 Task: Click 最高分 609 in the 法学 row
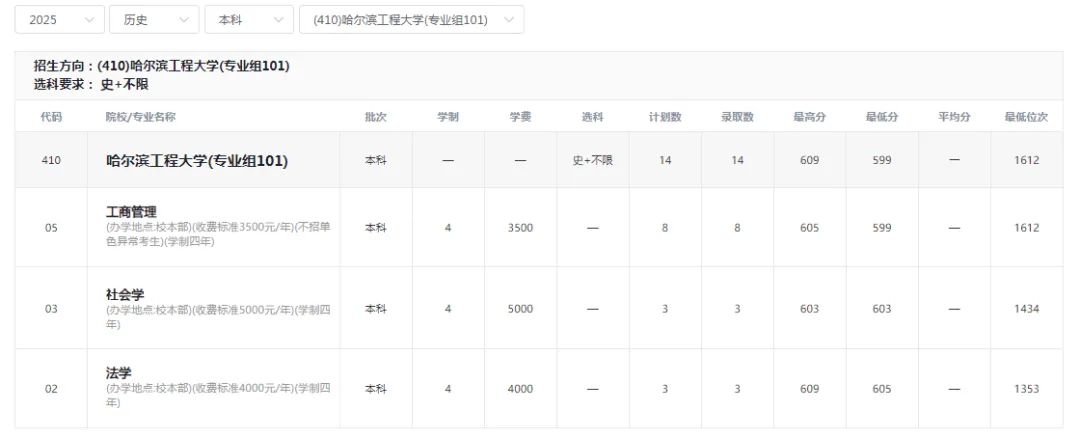tap(810, 389)
